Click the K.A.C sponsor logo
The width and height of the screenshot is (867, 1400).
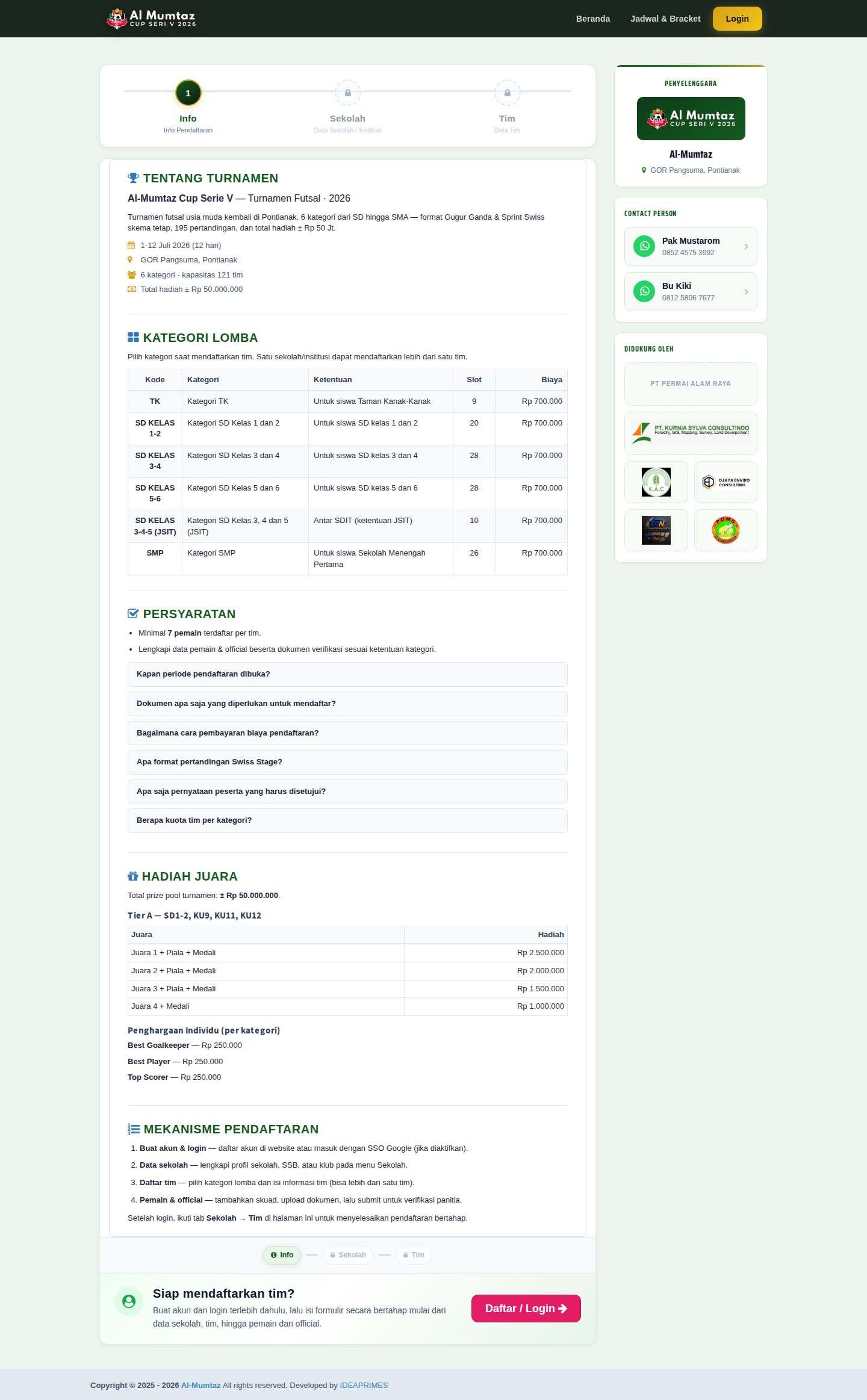pos(656,482)
